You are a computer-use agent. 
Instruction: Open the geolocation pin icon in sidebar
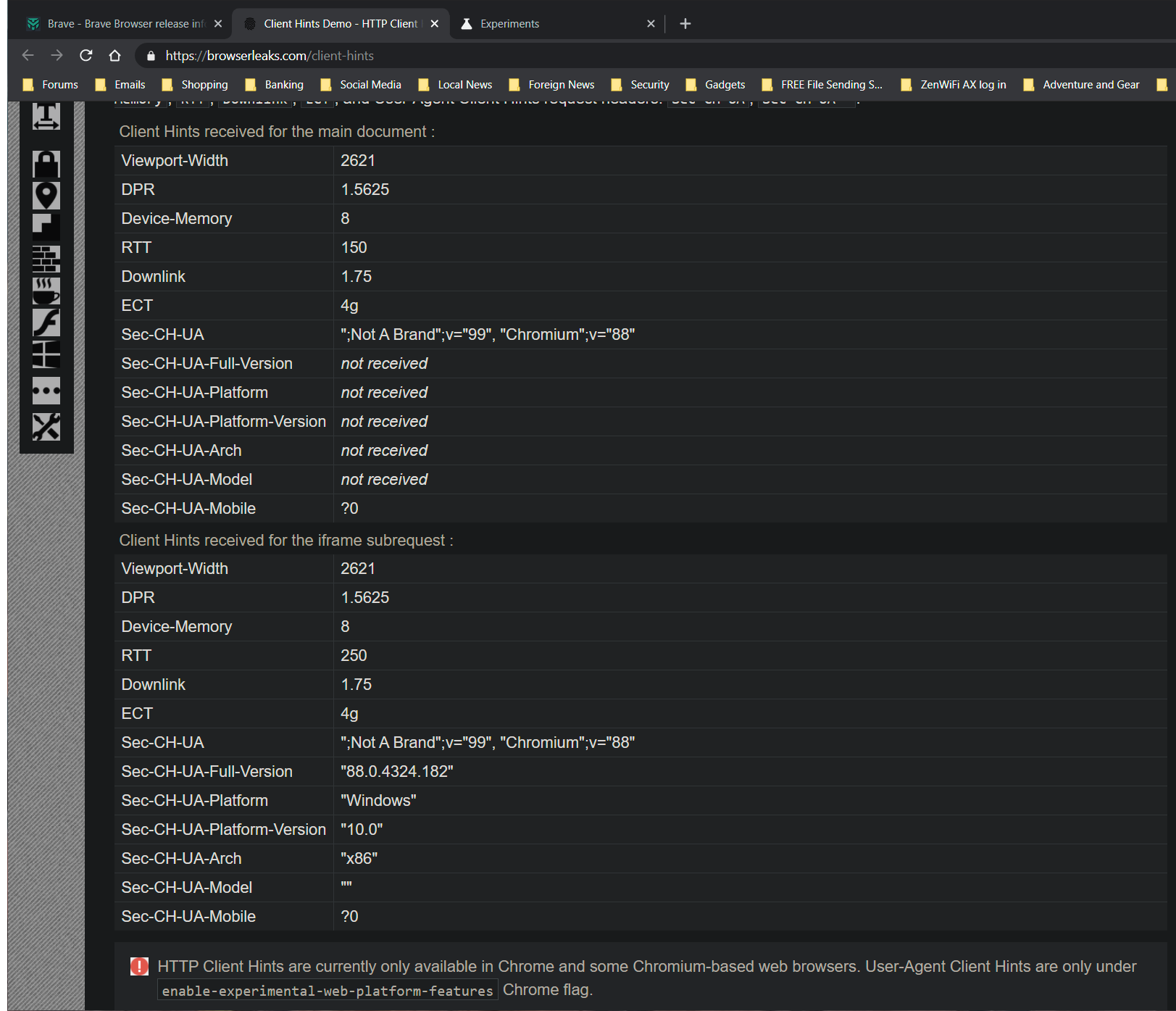[x=46, y=196]
